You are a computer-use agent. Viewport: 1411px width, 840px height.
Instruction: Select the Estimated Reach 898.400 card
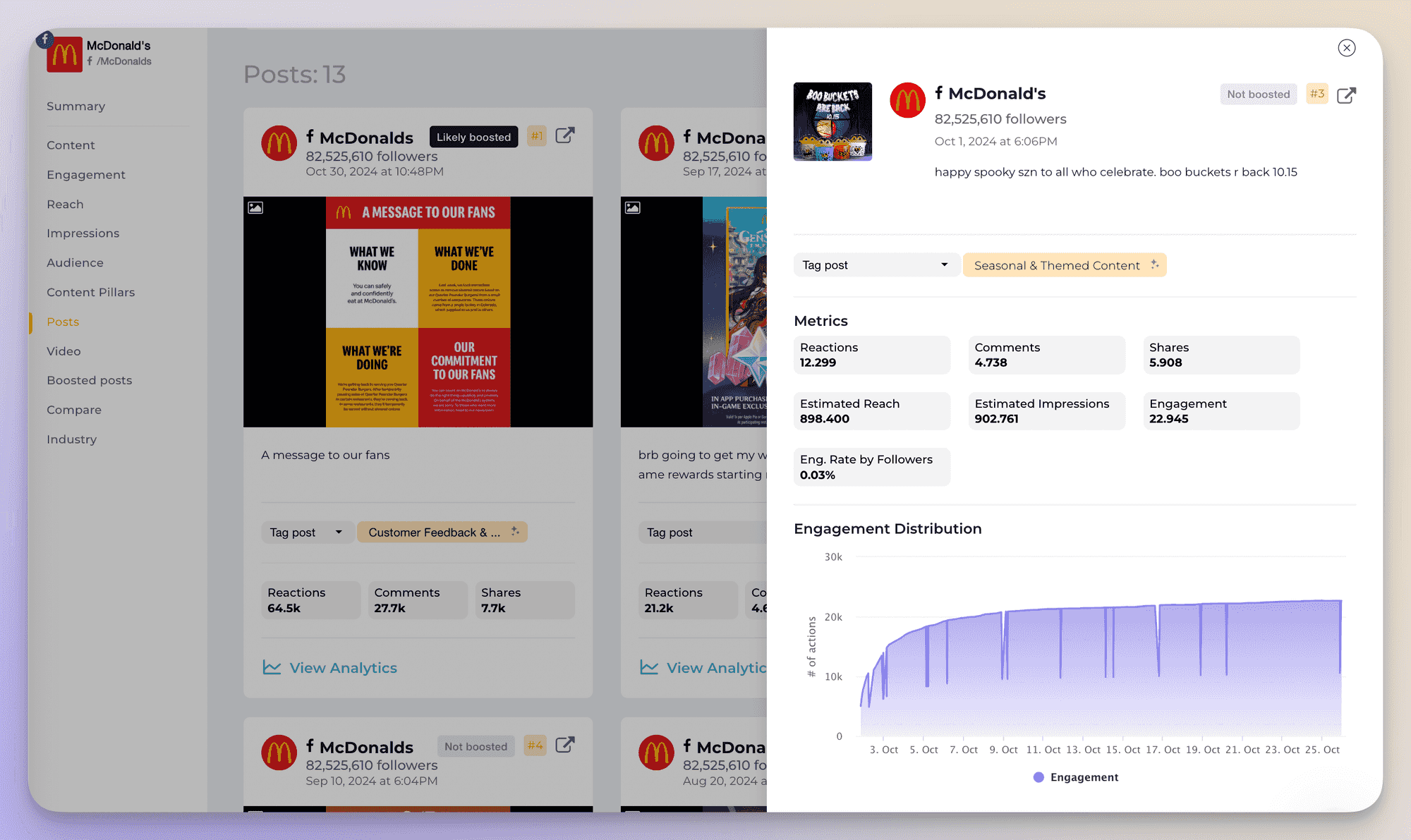click(x=872, y=411)
